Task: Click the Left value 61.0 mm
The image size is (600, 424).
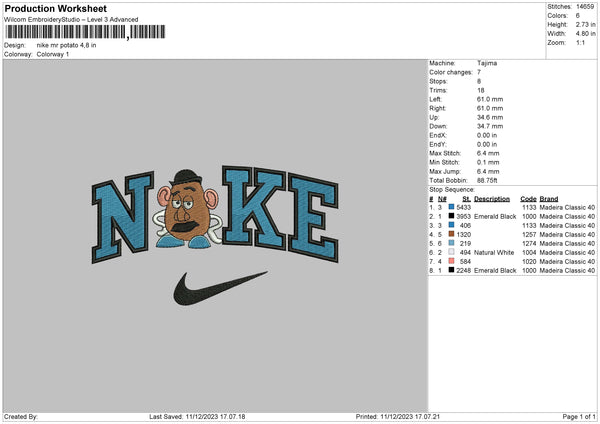Action: click(x=490, y=99)
